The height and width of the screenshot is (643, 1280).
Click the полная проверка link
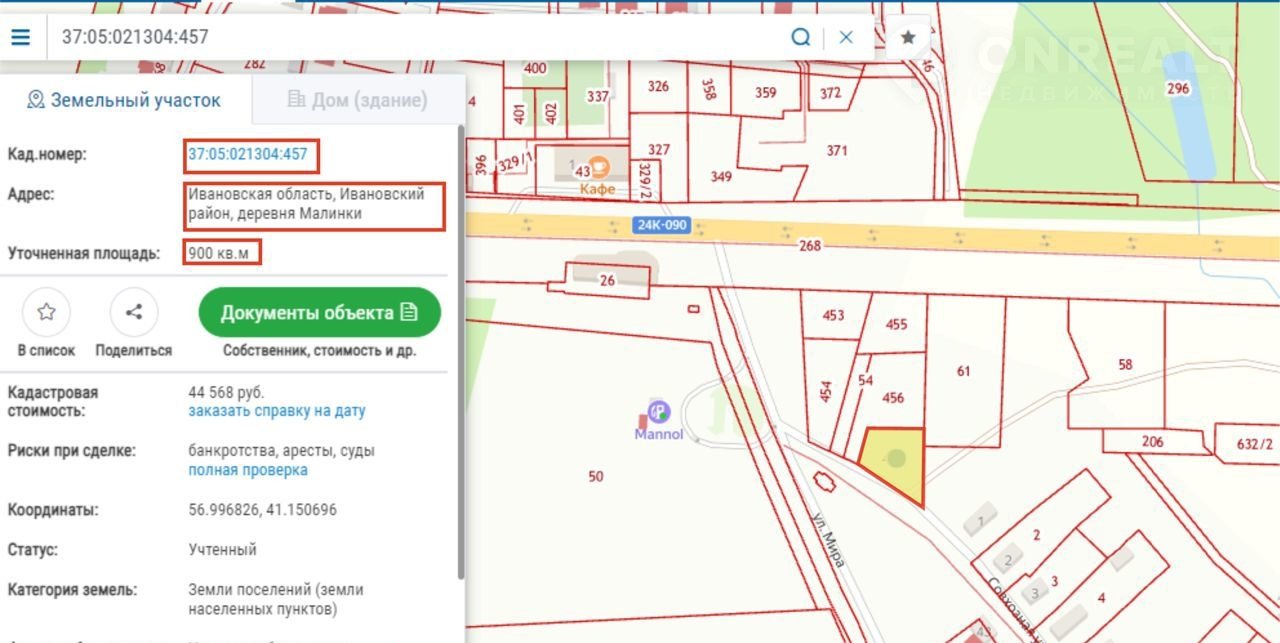click(x=248, y=470)
